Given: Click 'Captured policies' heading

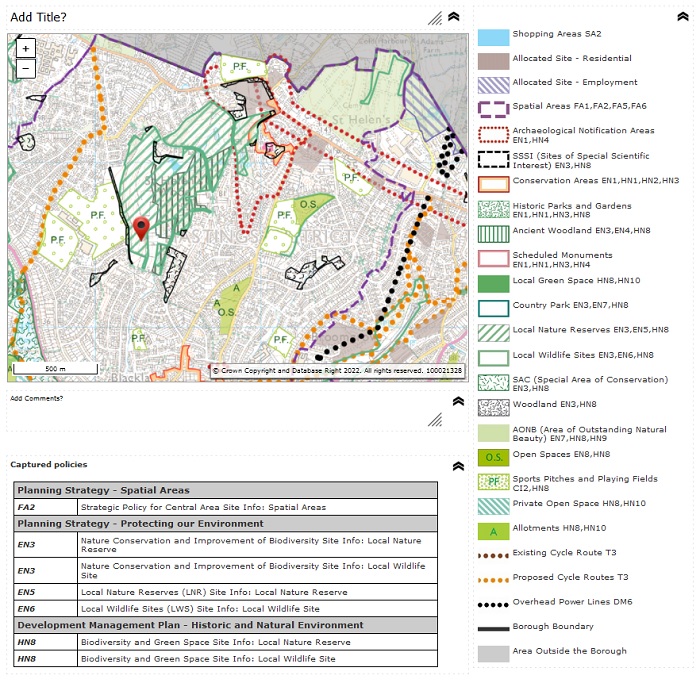Looking at the screenshot, I should pos(49,465).
